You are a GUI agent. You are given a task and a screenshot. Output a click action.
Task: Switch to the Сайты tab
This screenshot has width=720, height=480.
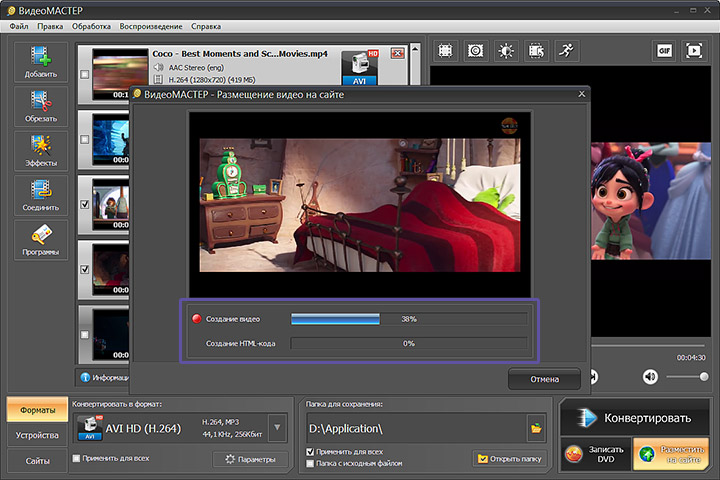click(x=37, y=460)
